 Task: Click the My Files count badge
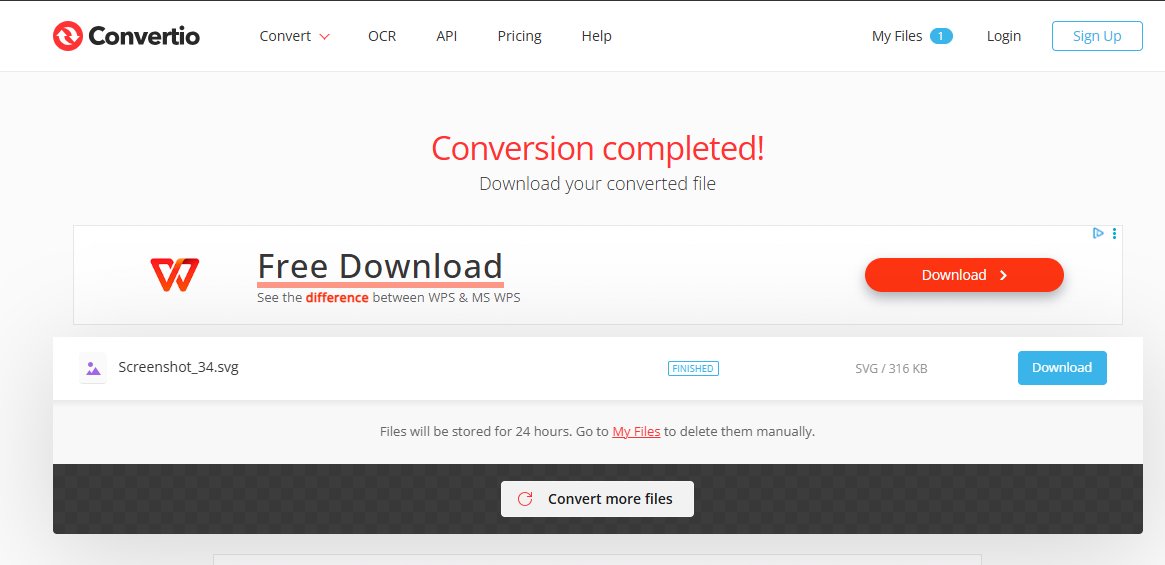point(941,36)
